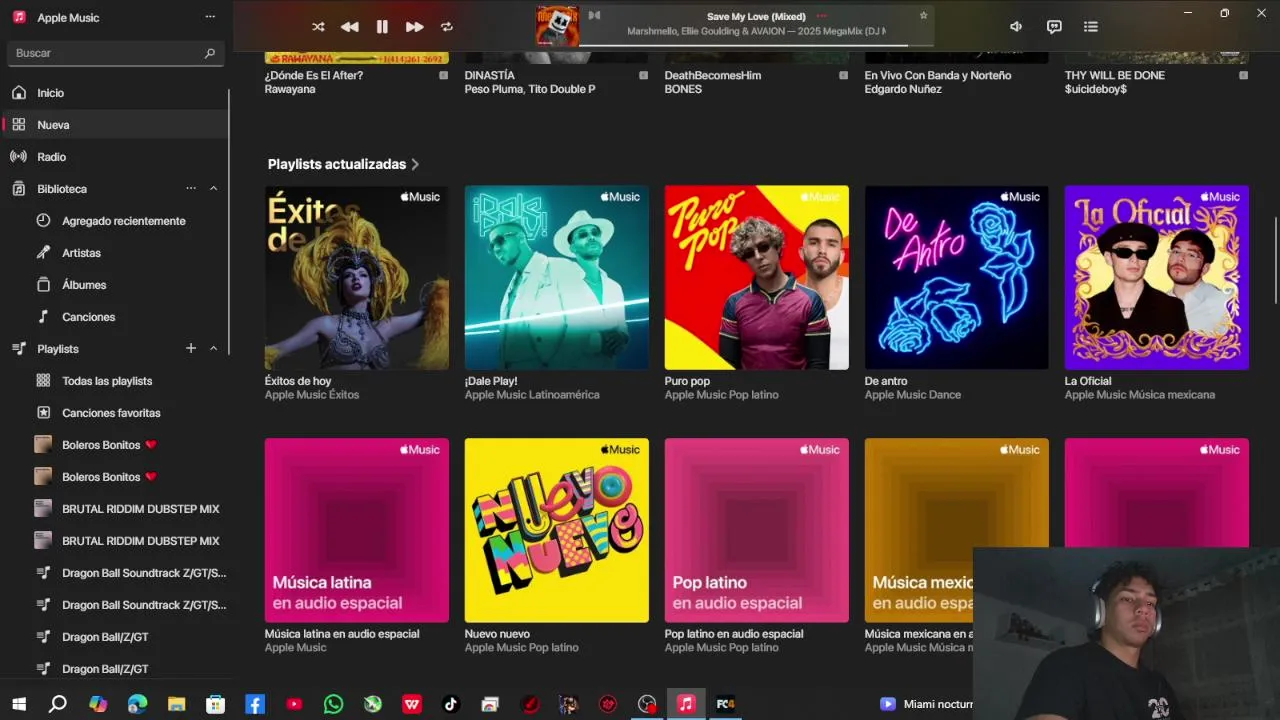1280x720 pixels.
Task: Open Pop latino en audio espacial cover
Action: pos(757,530)
